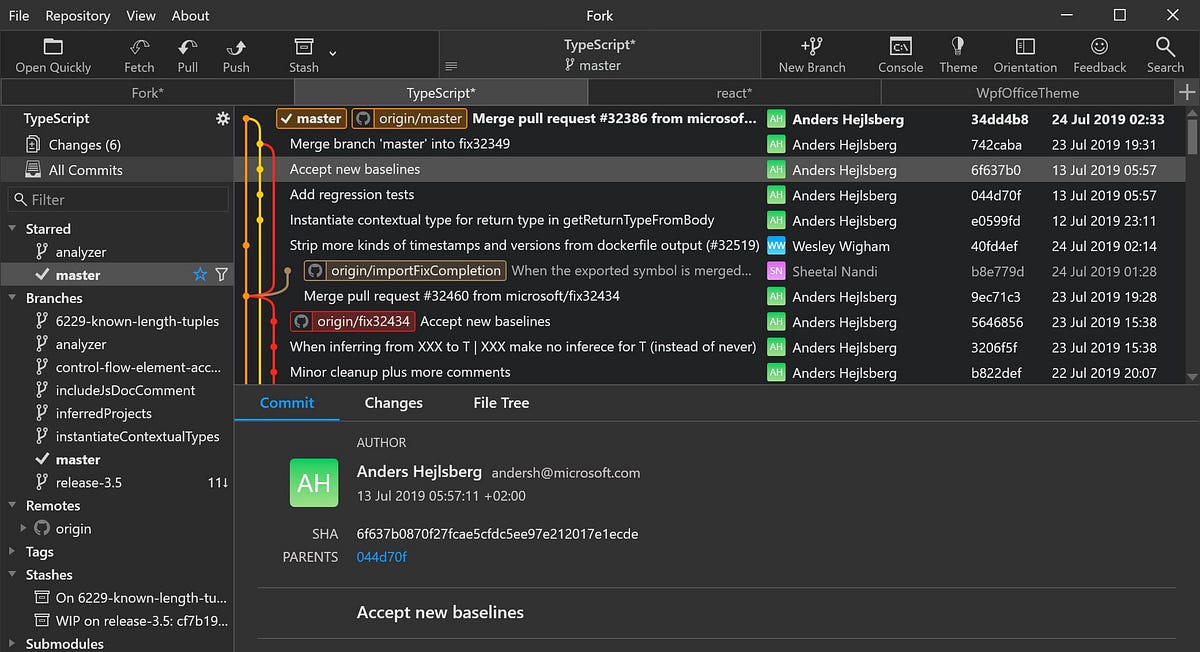Image resolution: width=1200 pixels, height=652 pixels.
Task: Expand the origin remote
Action: [24, 528]
